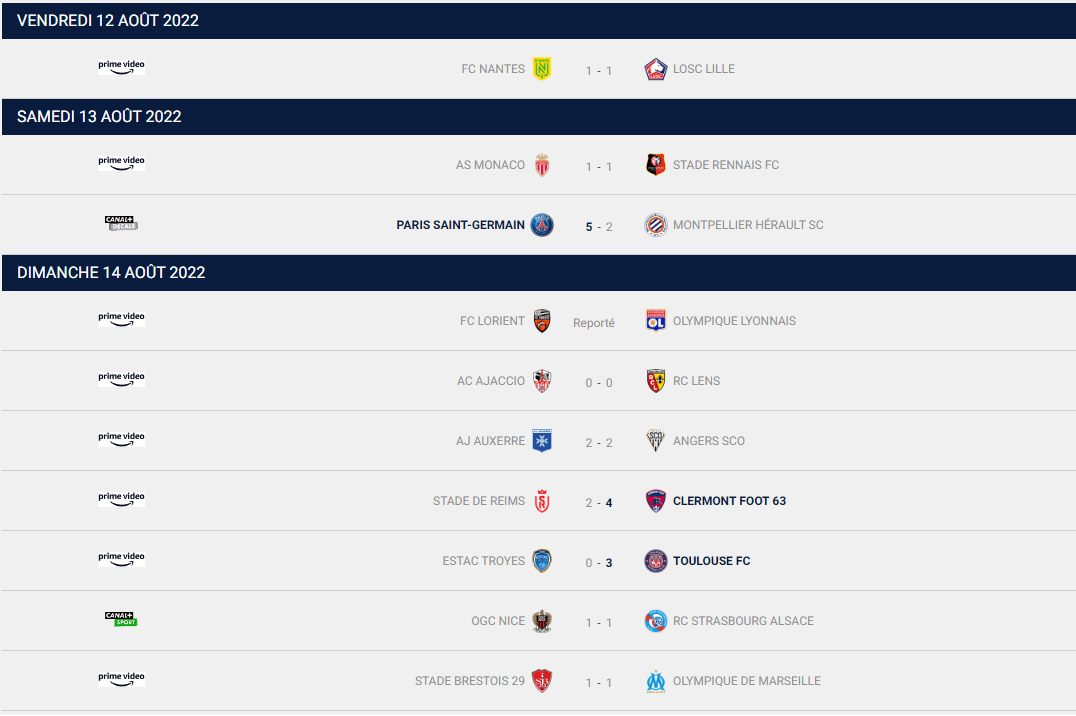
Task: Click the Stade Brestois 29 team name
Action: pyautogui.click(x=470, y=681)
